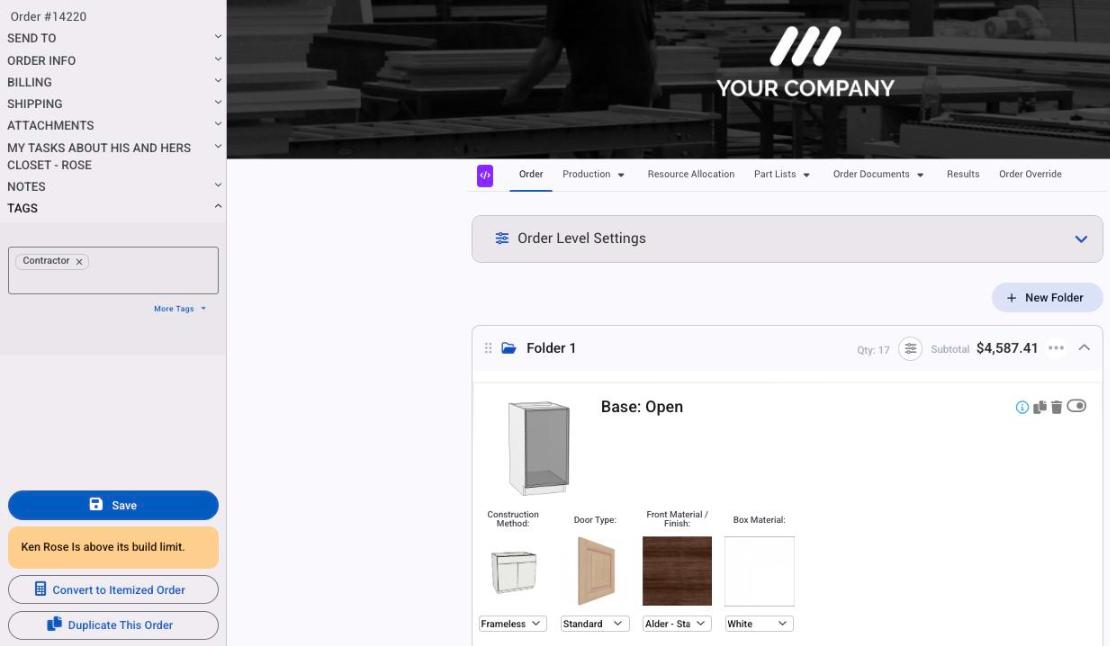Open the More Tags dropdown
The height and width of the screenshot is (646, 1110).
180,309
